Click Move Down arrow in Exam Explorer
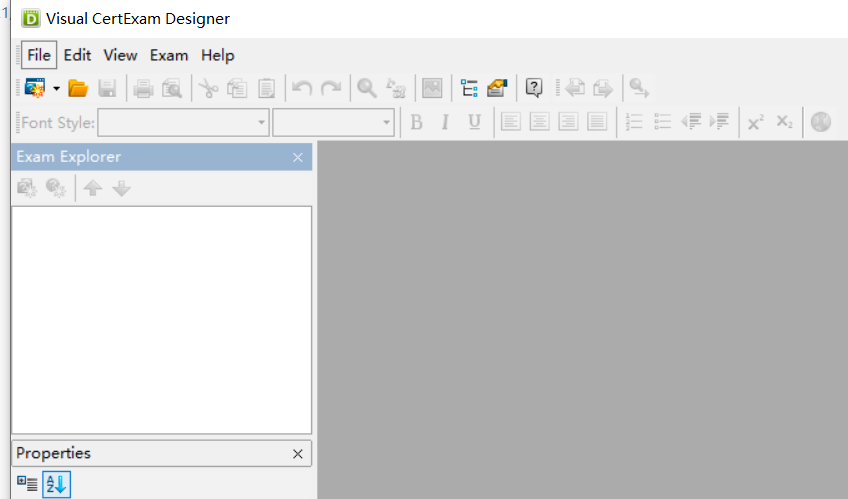Viewport: 848px width, 499px height. [x=121, y=188]
